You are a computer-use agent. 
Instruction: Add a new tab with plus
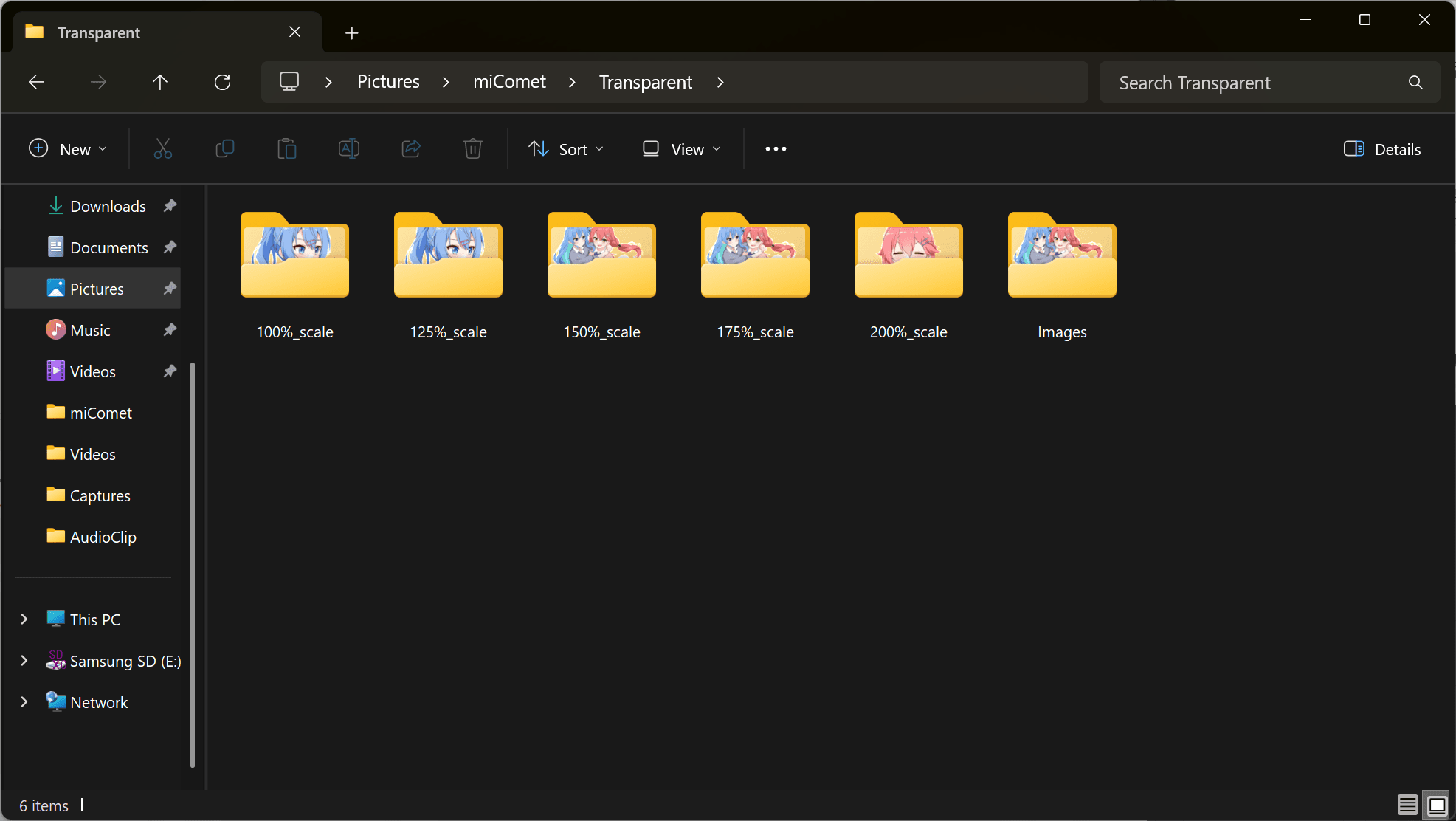click(x=352, y=33)
